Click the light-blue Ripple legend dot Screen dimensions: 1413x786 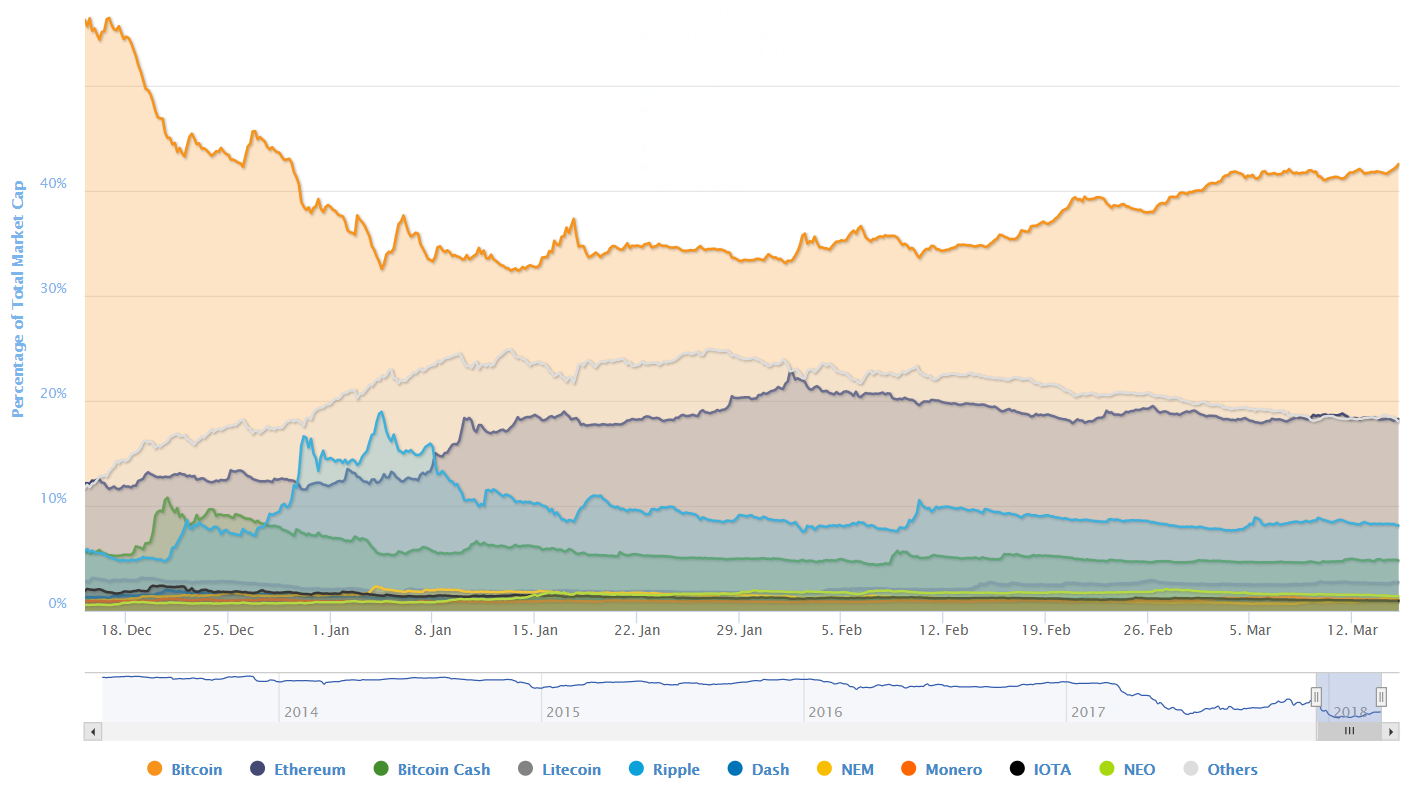pyautogui.click(x=636, y=769)
